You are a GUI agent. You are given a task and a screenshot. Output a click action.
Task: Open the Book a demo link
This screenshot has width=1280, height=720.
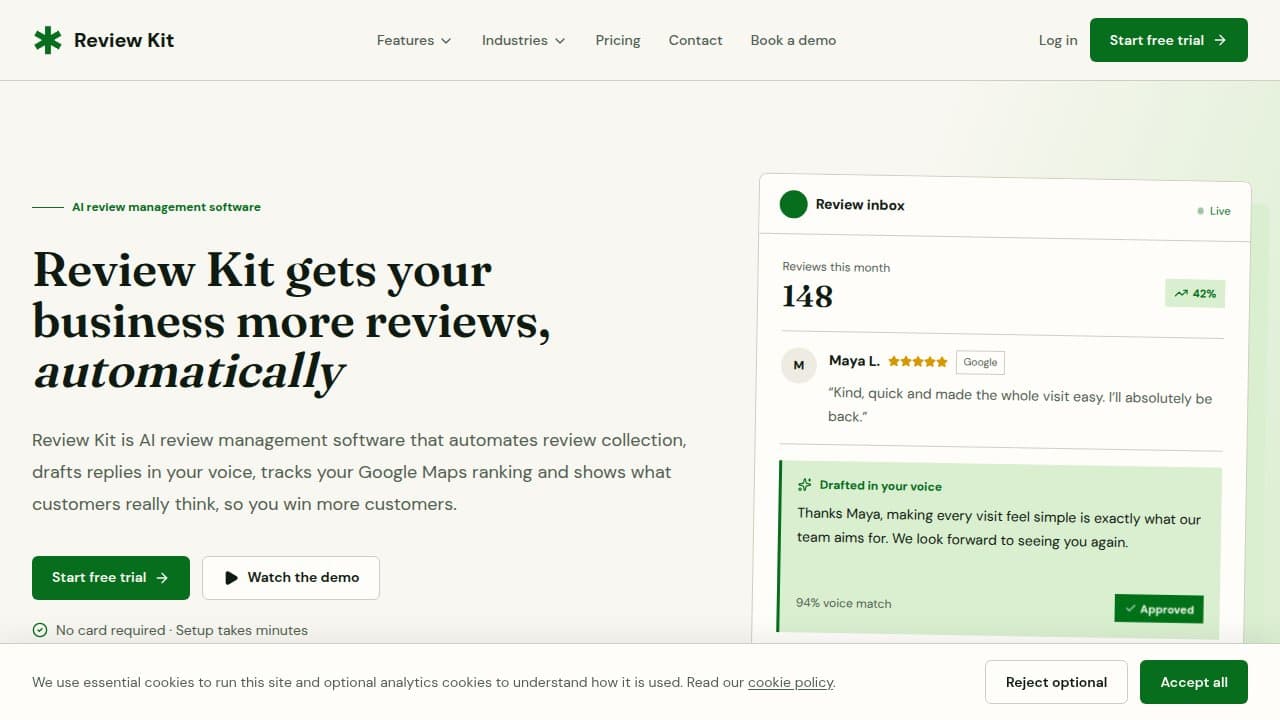click(793, 40)
